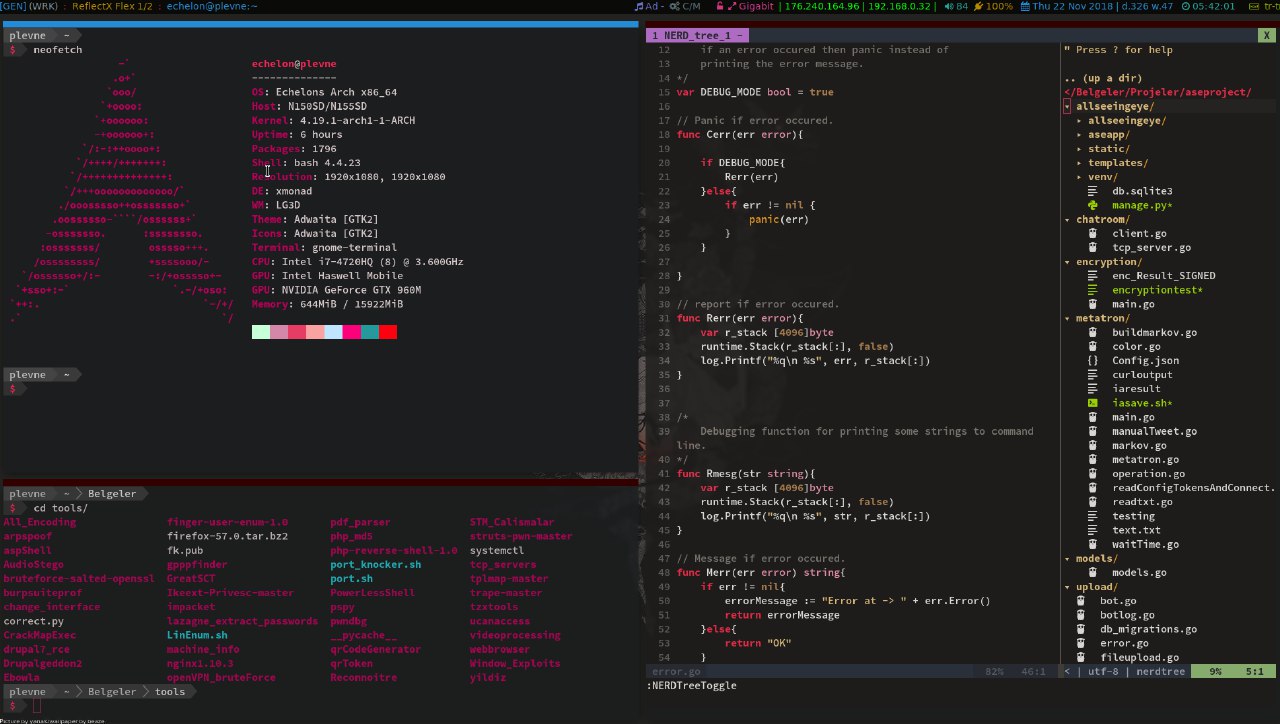Click the ReflectX Flex 1/2 layout label
The width and height of the screenshot is (1280, 724).
click(x=112, y=6)
